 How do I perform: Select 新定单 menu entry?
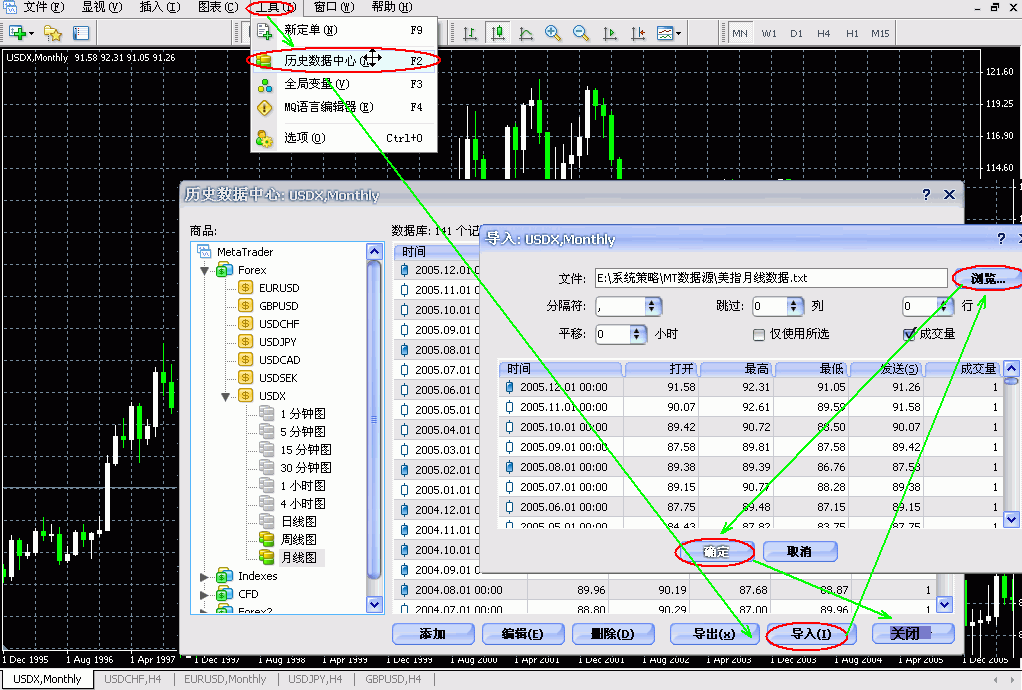tap(343, 30)
